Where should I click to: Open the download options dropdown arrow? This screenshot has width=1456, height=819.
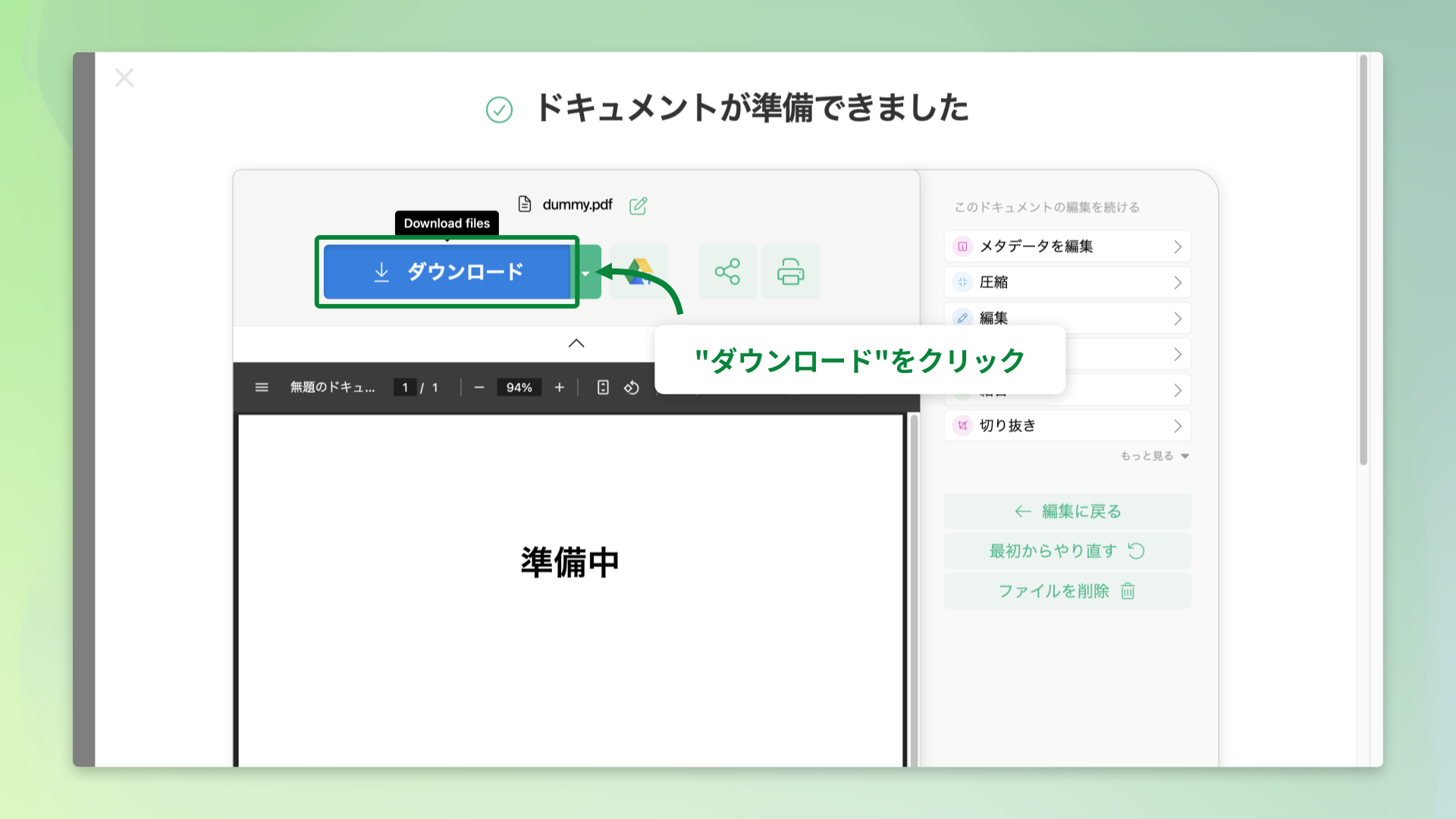pos(586,273)
